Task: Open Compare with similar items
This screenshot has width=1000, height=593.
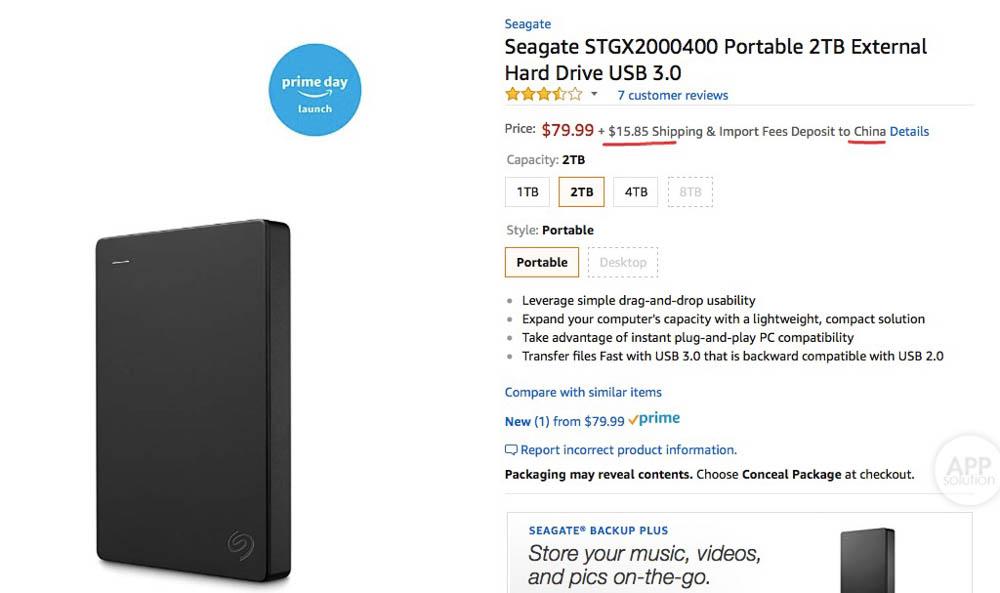Action: (x=583, y=392)
